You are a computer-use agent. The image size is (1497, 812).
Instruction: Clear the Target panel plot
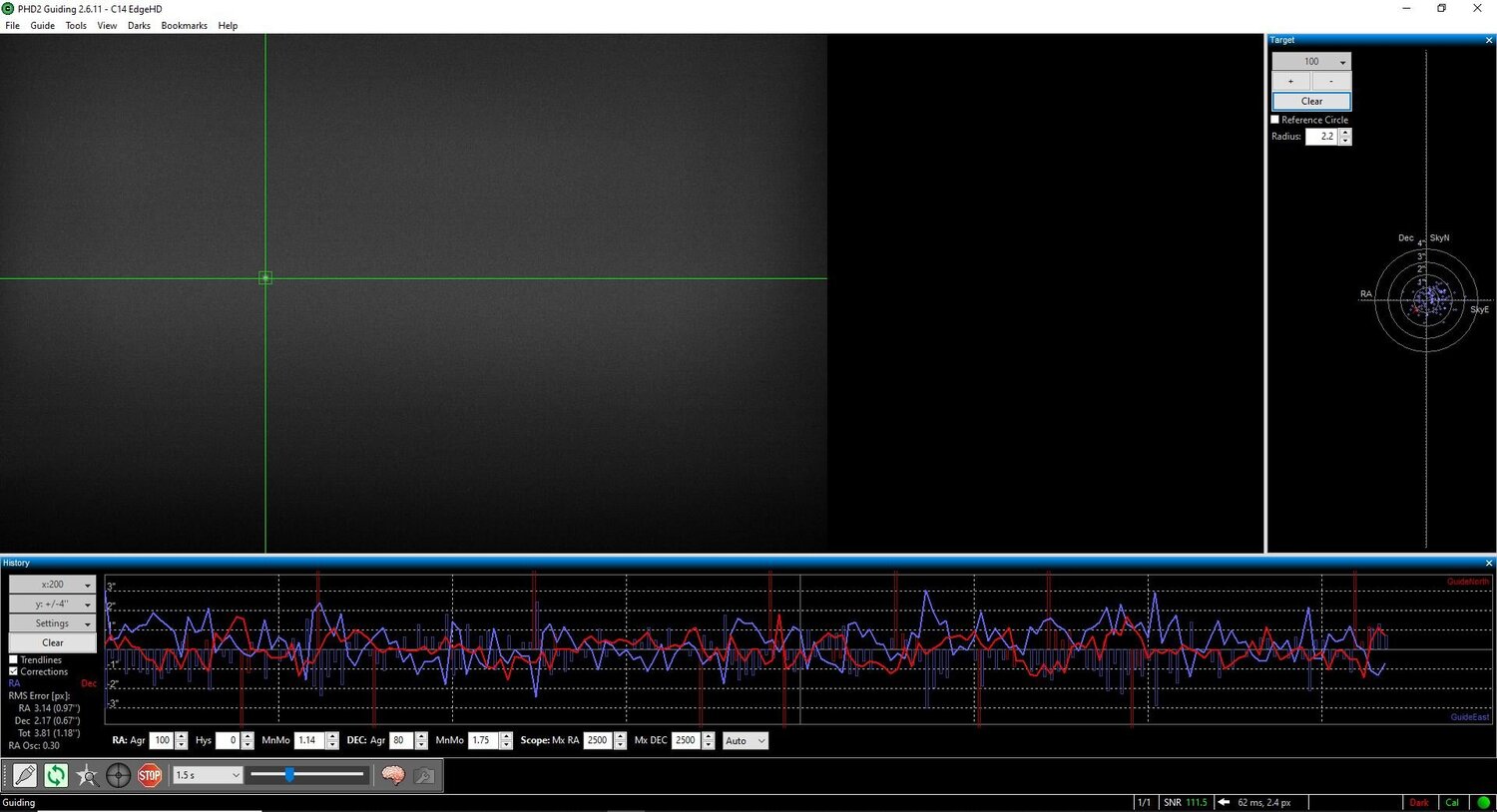(x=1311, y=101)
